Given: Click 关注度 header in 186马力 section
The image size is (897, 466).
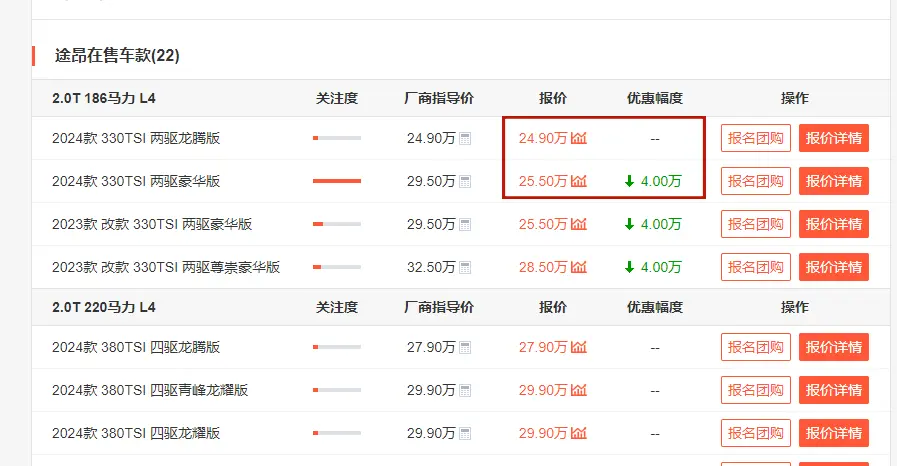Looking at the screenshot, I should [337, 98].
